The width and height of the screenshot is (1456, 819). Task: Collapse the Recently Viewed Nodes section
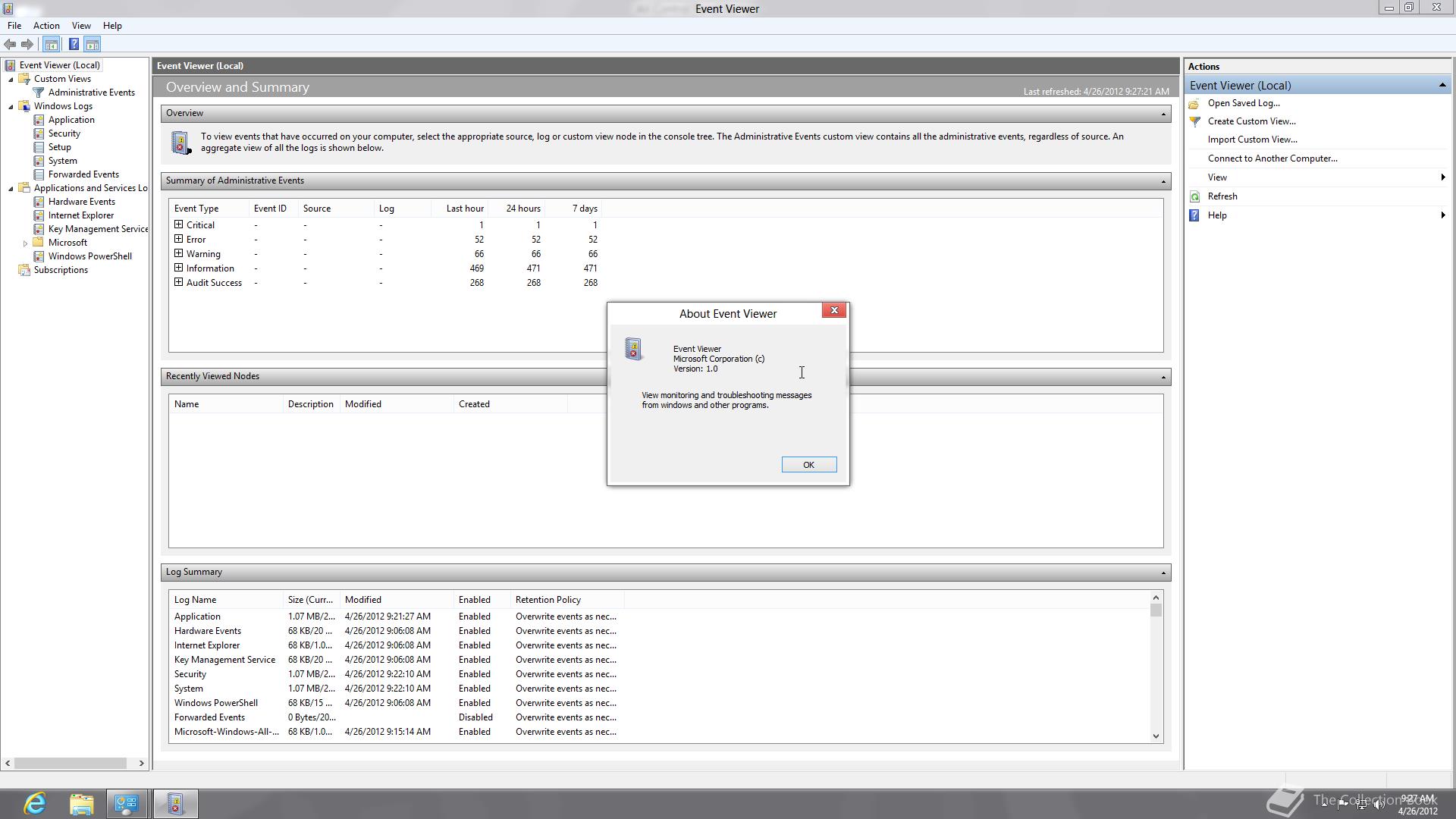1163,377
